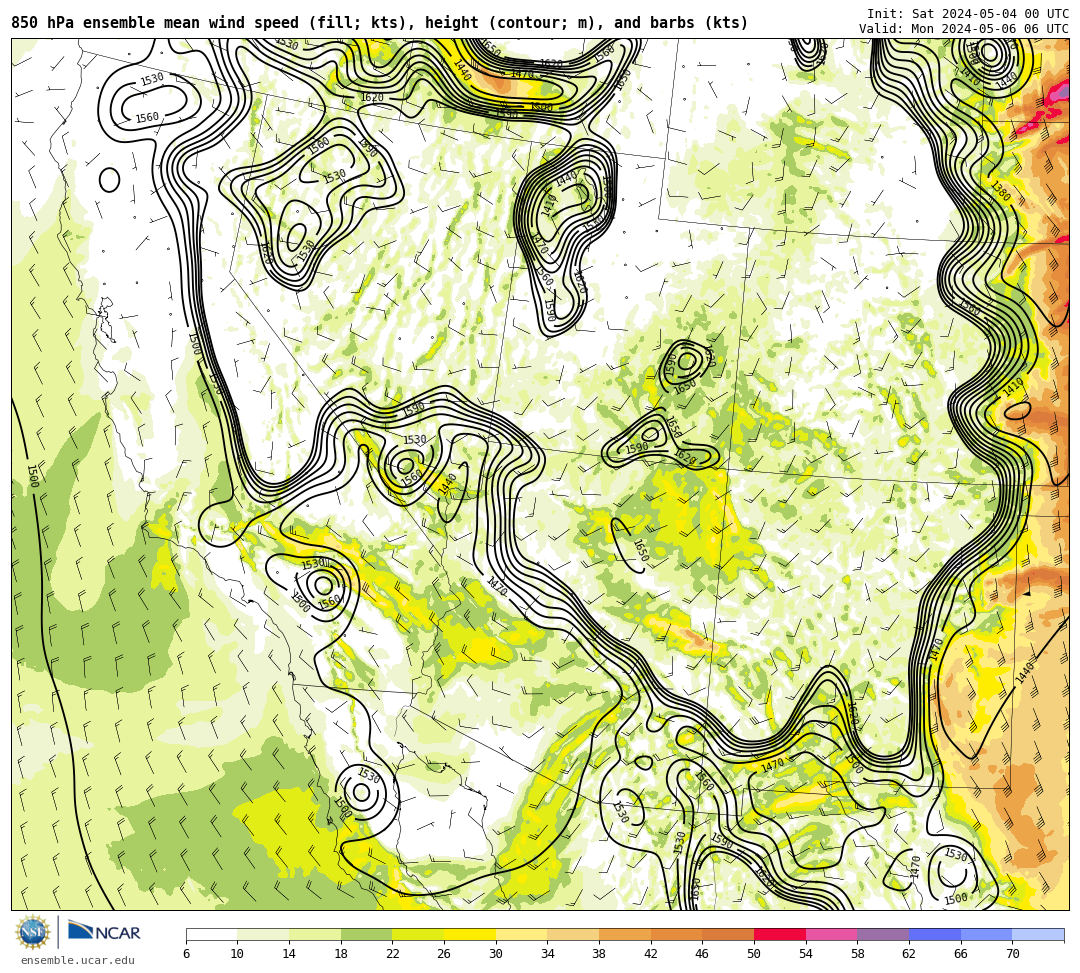
Task: Pick the yellow 26–30 kt colorbar segment
Action: click(470, 934)
